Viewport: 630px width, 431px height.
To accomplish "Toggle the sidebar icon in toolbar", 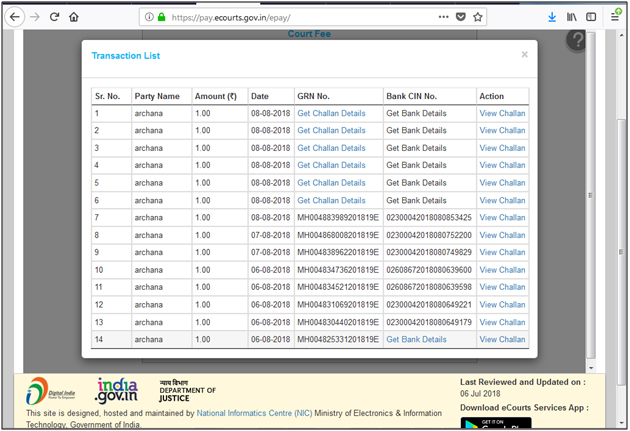I will coord(591,17).
